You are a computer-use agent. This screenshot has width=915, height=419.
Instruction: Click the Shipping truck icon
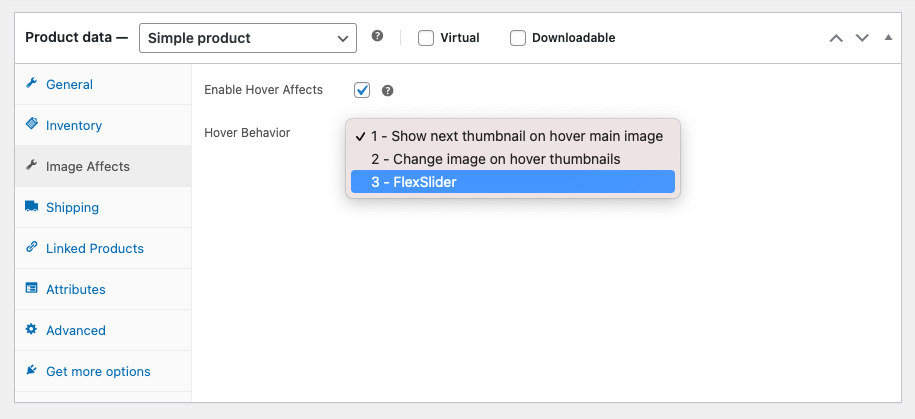pos(32,207)
